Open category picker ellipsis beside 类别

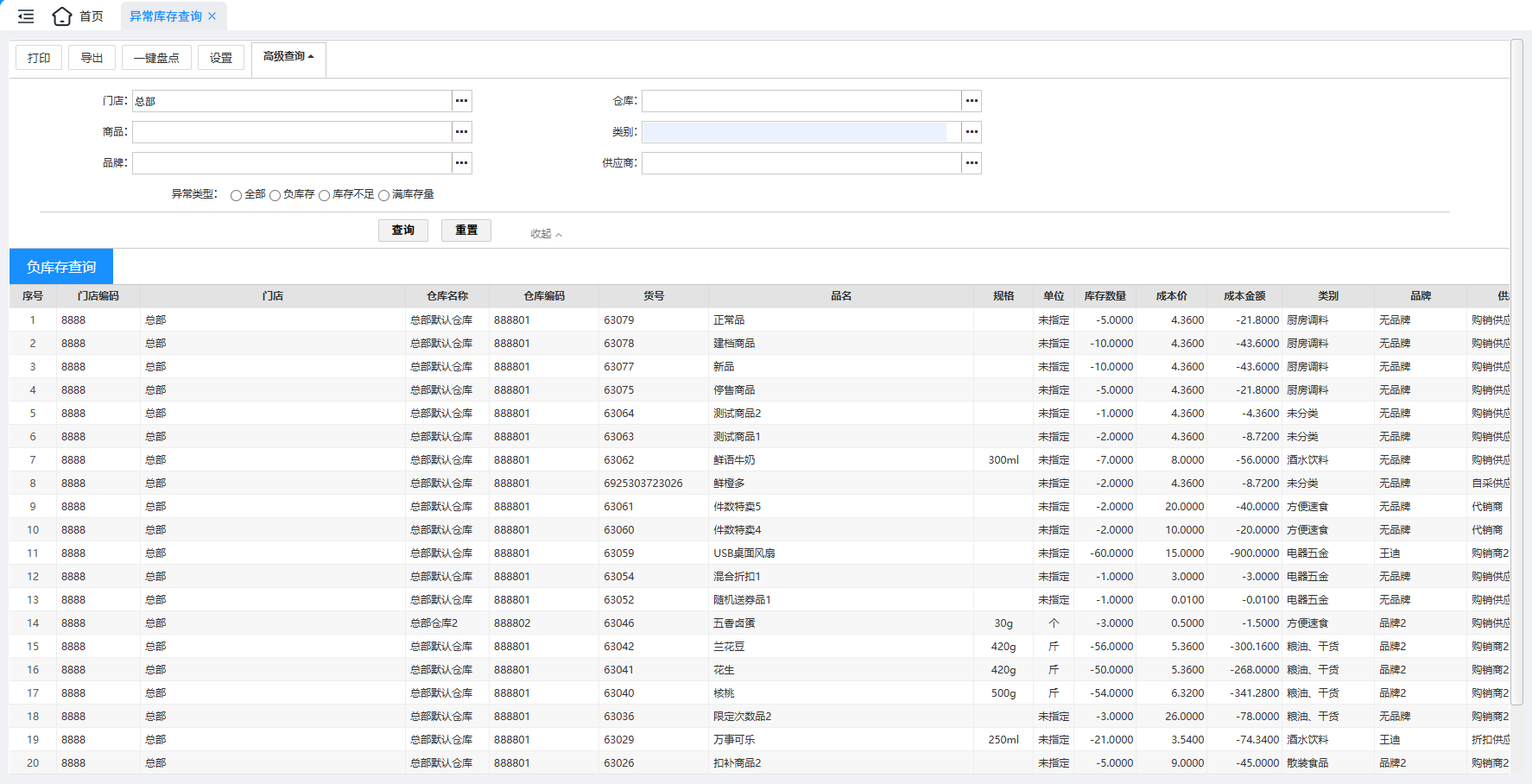[972, 132]
